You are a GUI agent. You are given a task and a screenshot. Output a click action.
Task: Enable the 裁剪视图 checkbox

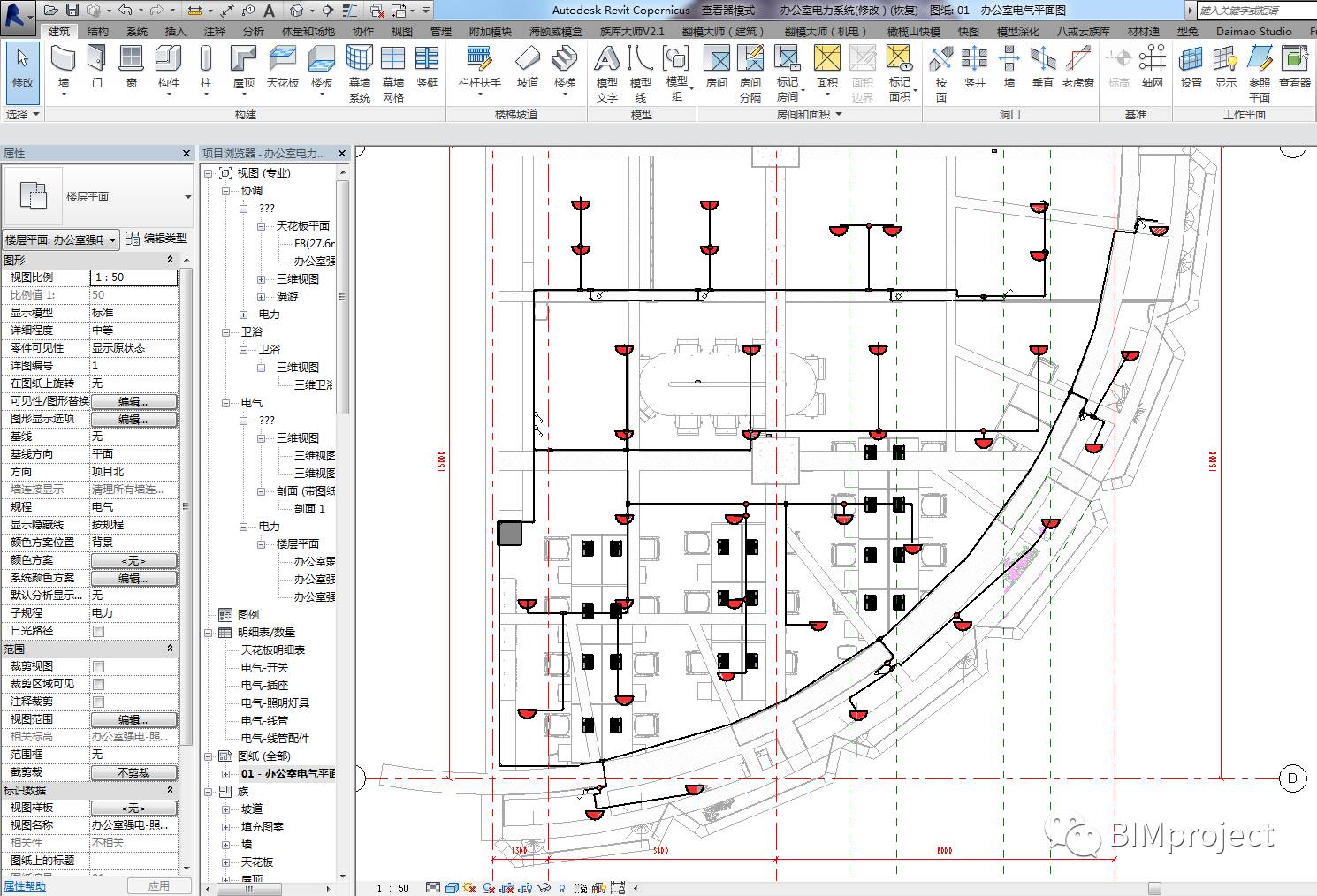[x=98, y=666]
